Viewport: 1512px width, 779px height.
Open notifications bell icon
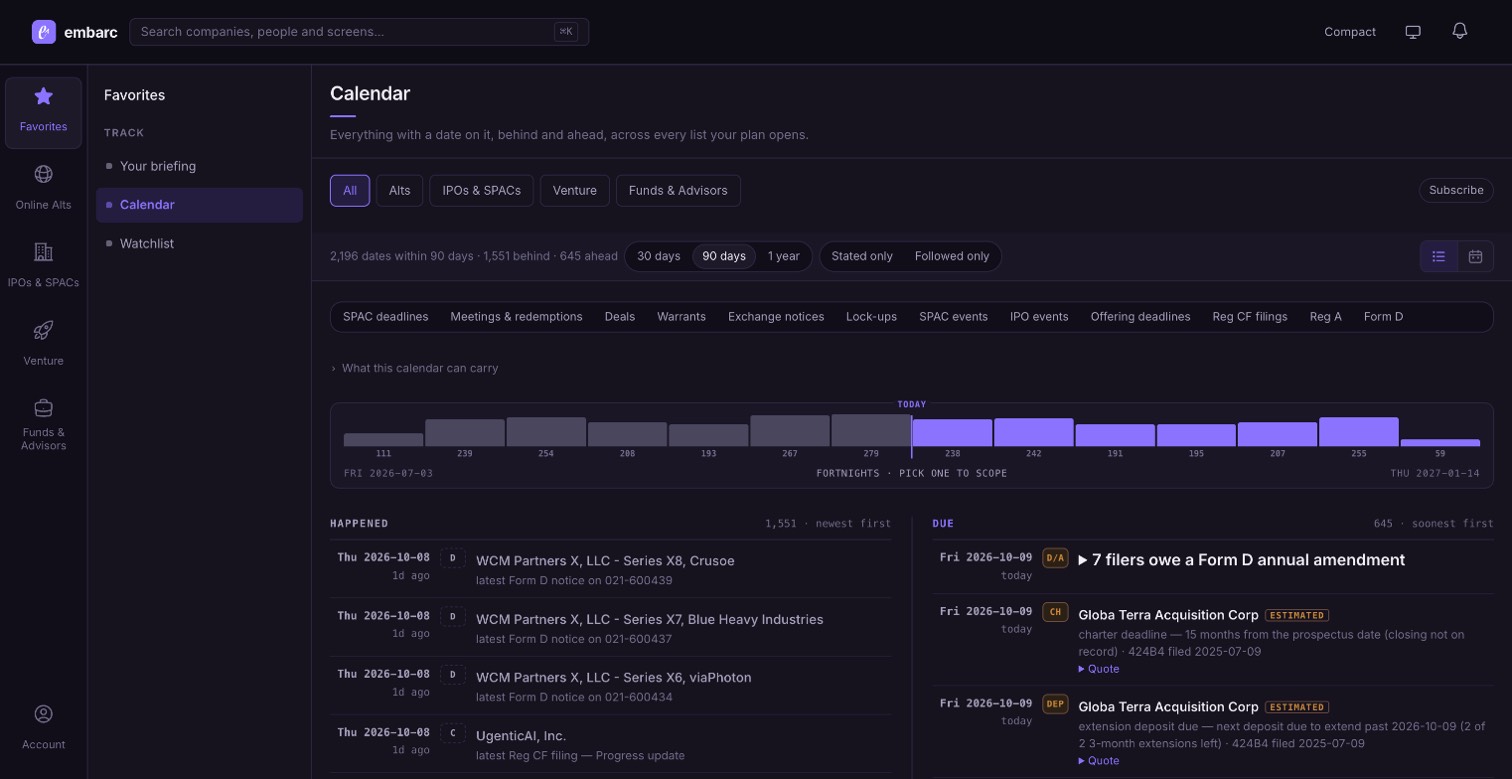(1460, 31)
